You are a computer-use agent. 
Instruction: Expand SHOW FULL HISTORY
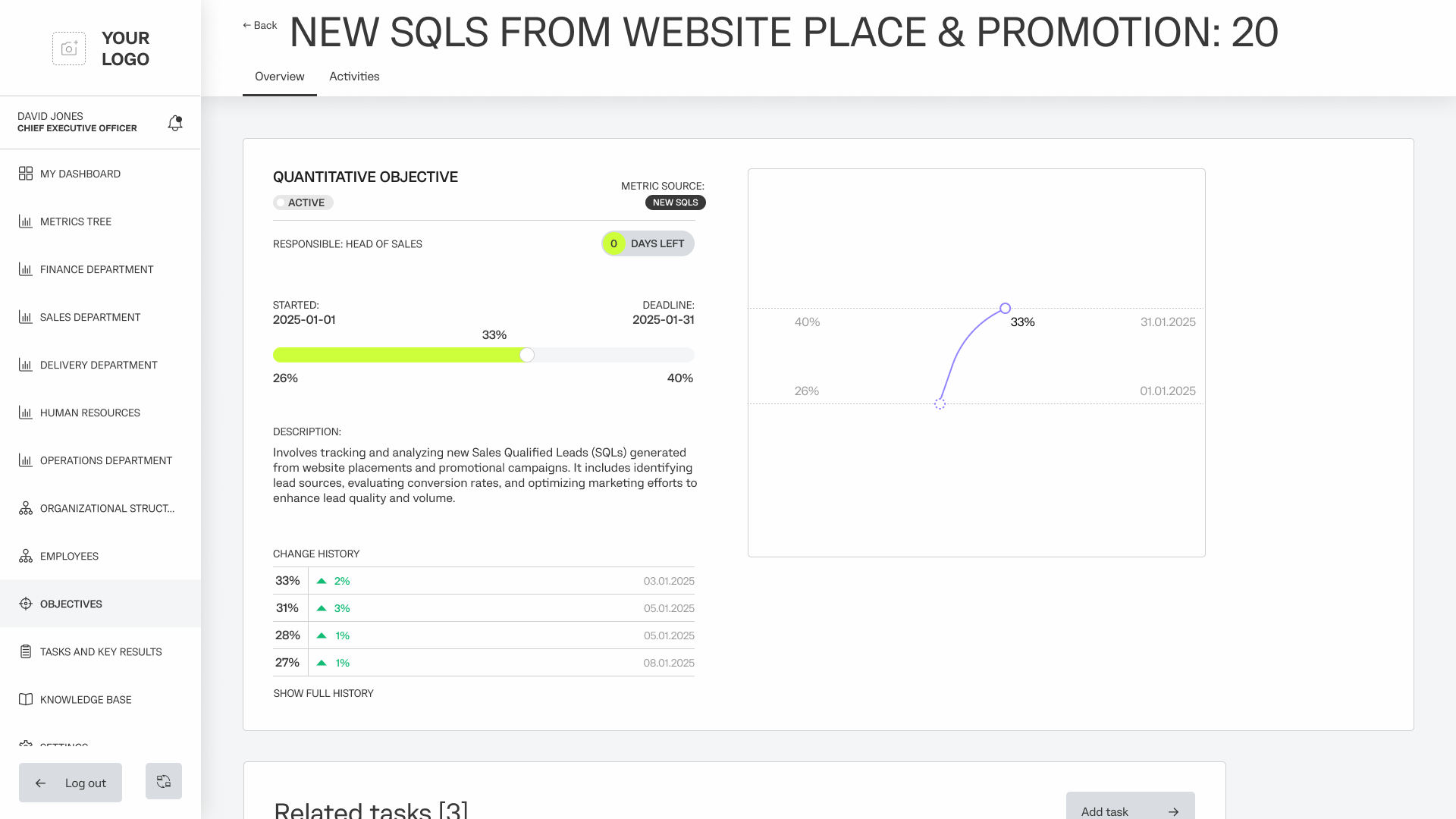(323, 693)
